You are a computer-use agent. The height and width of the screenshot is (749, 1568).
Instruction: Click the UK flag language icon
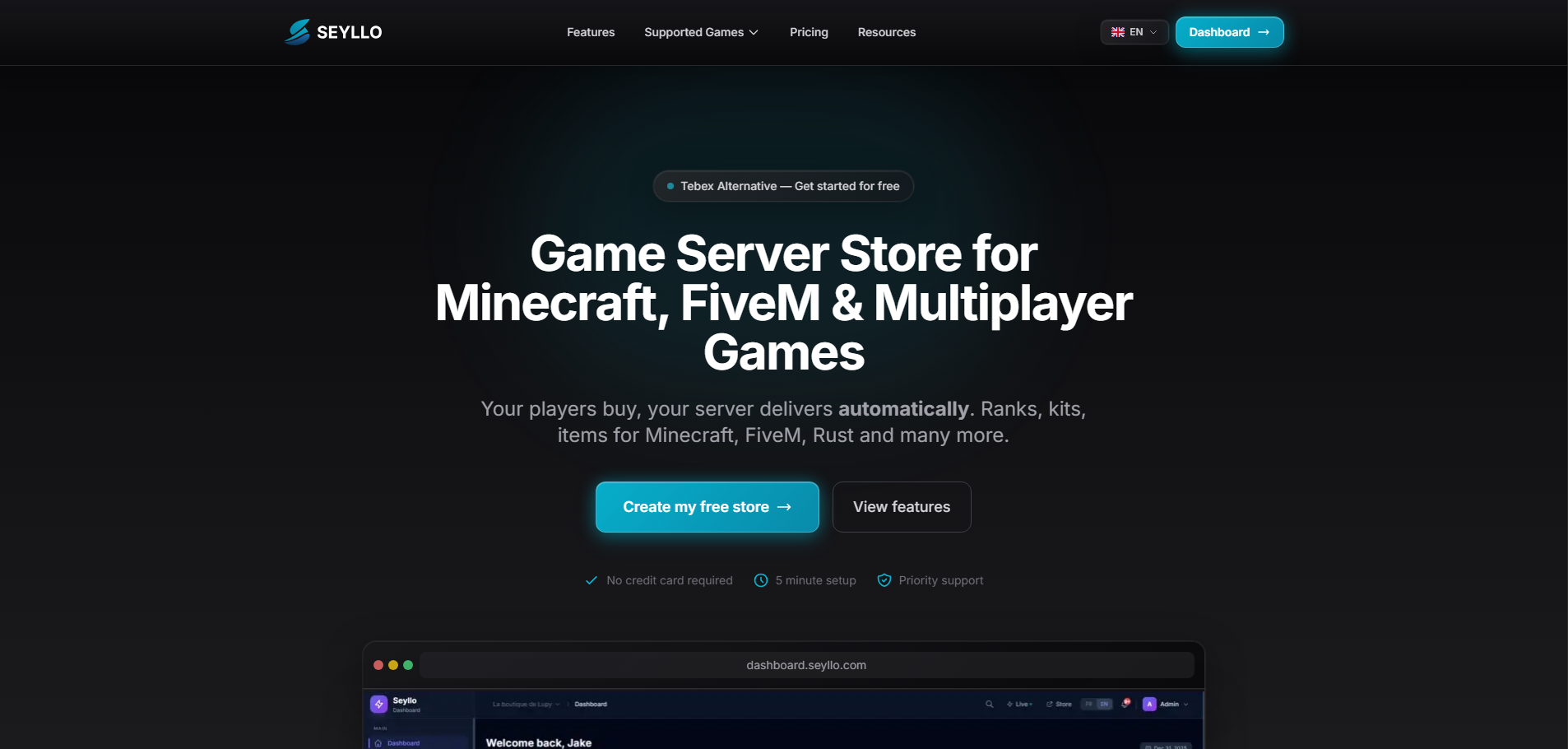pyautogui.click(x=1118, y=32)
